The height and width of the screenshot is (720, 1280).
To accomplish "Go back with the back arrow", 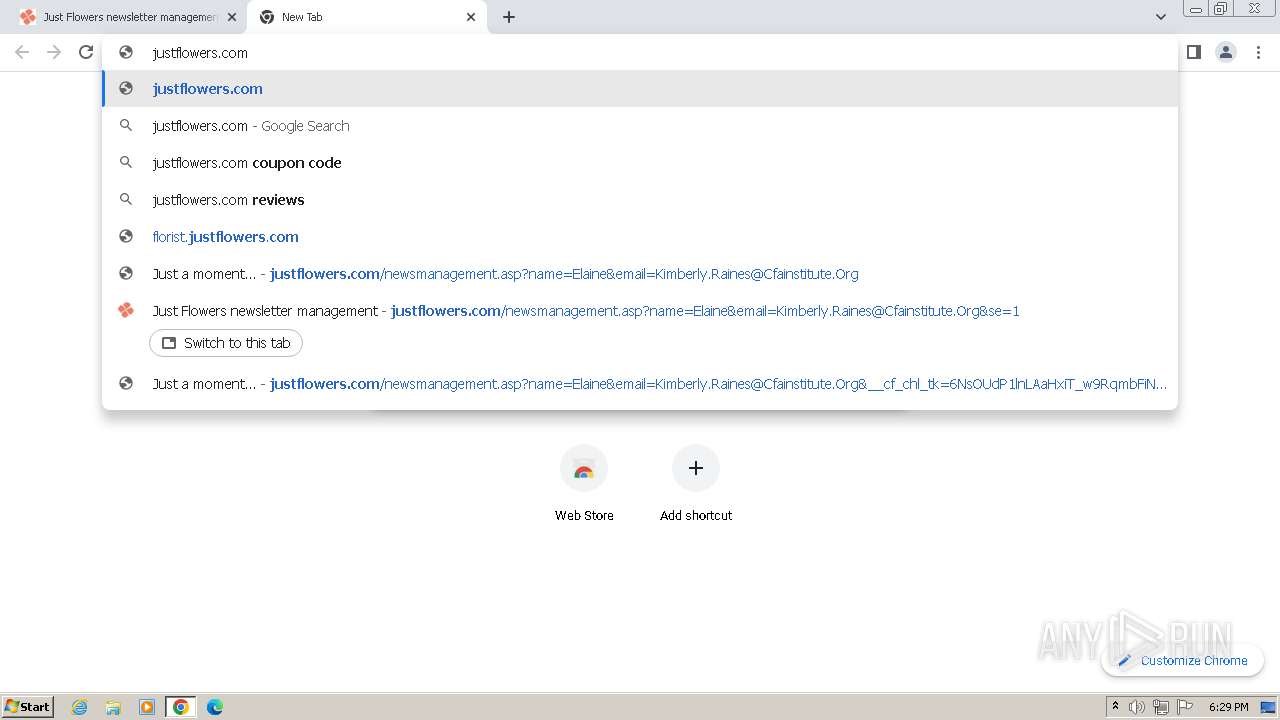I will point(22,52).
